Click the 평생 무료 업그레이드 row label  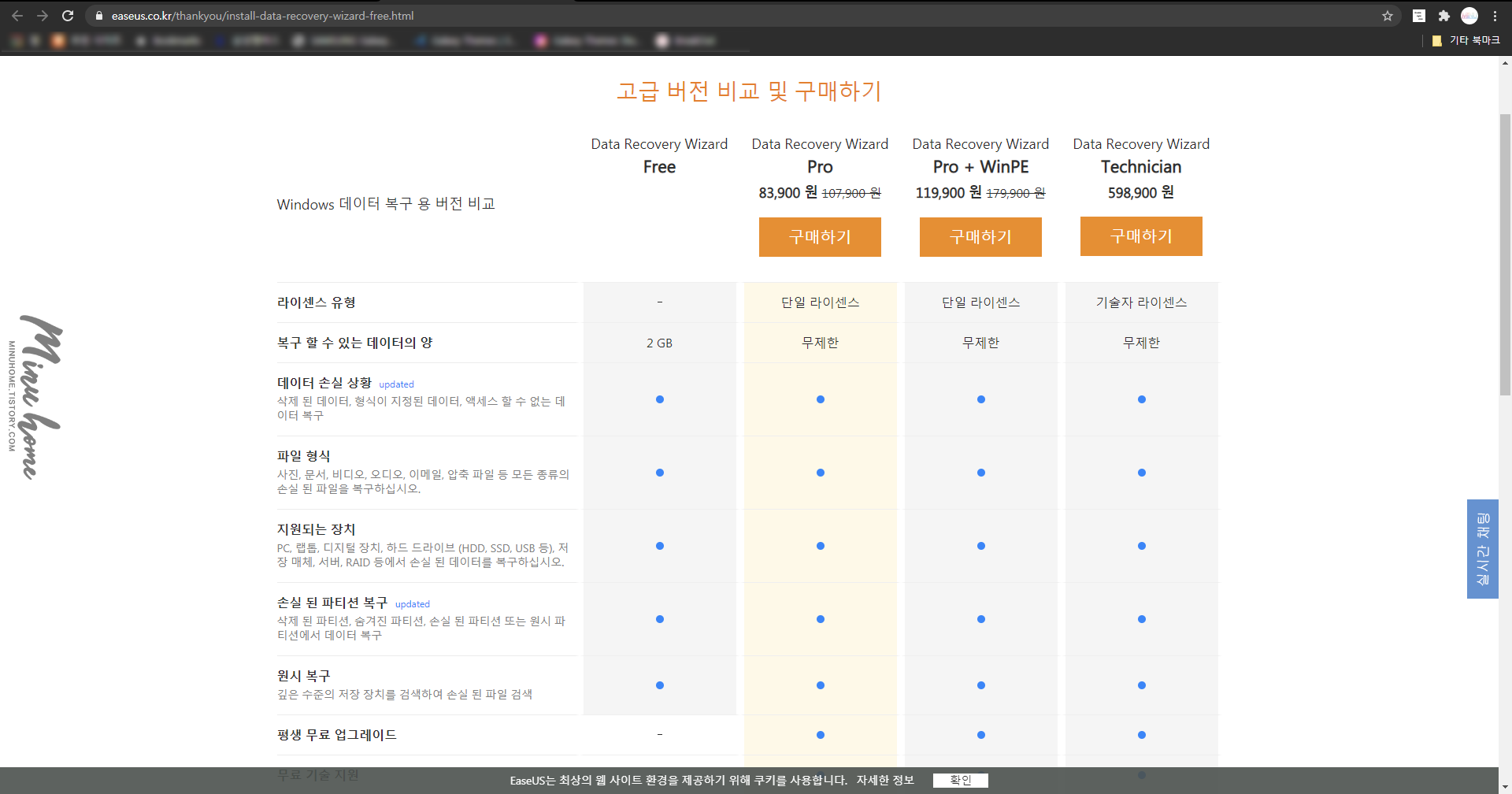[337, 735]
